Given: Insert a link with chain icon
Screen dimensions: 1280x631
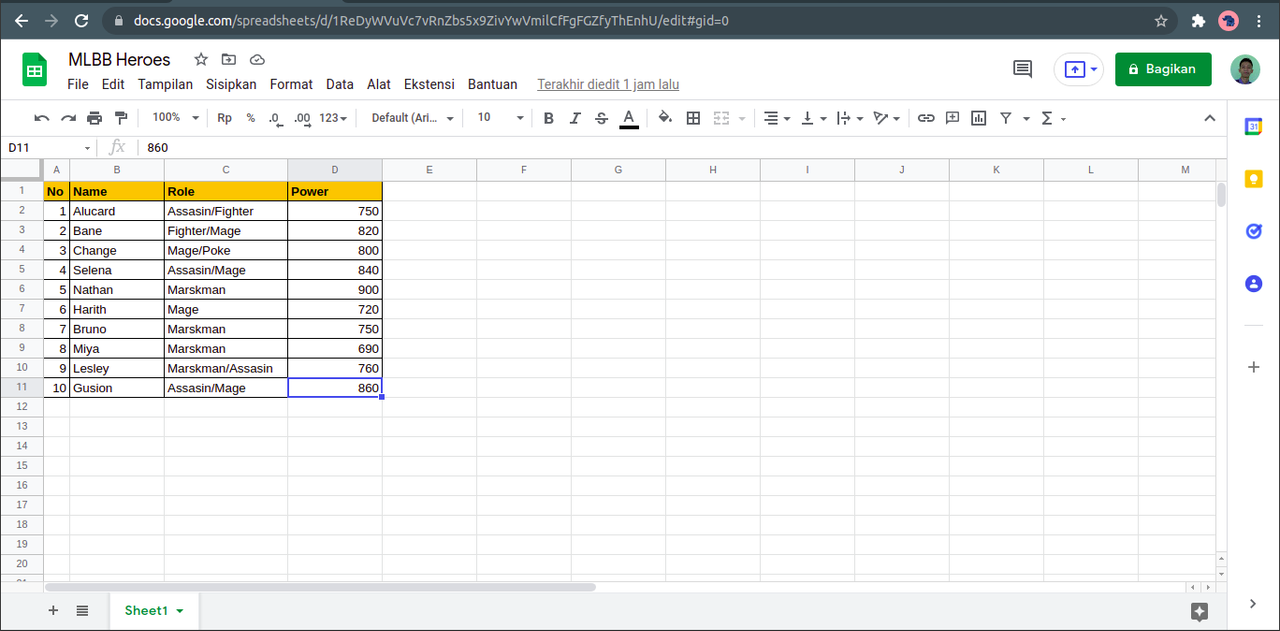Looking at the screenshot, I should 926,118.
